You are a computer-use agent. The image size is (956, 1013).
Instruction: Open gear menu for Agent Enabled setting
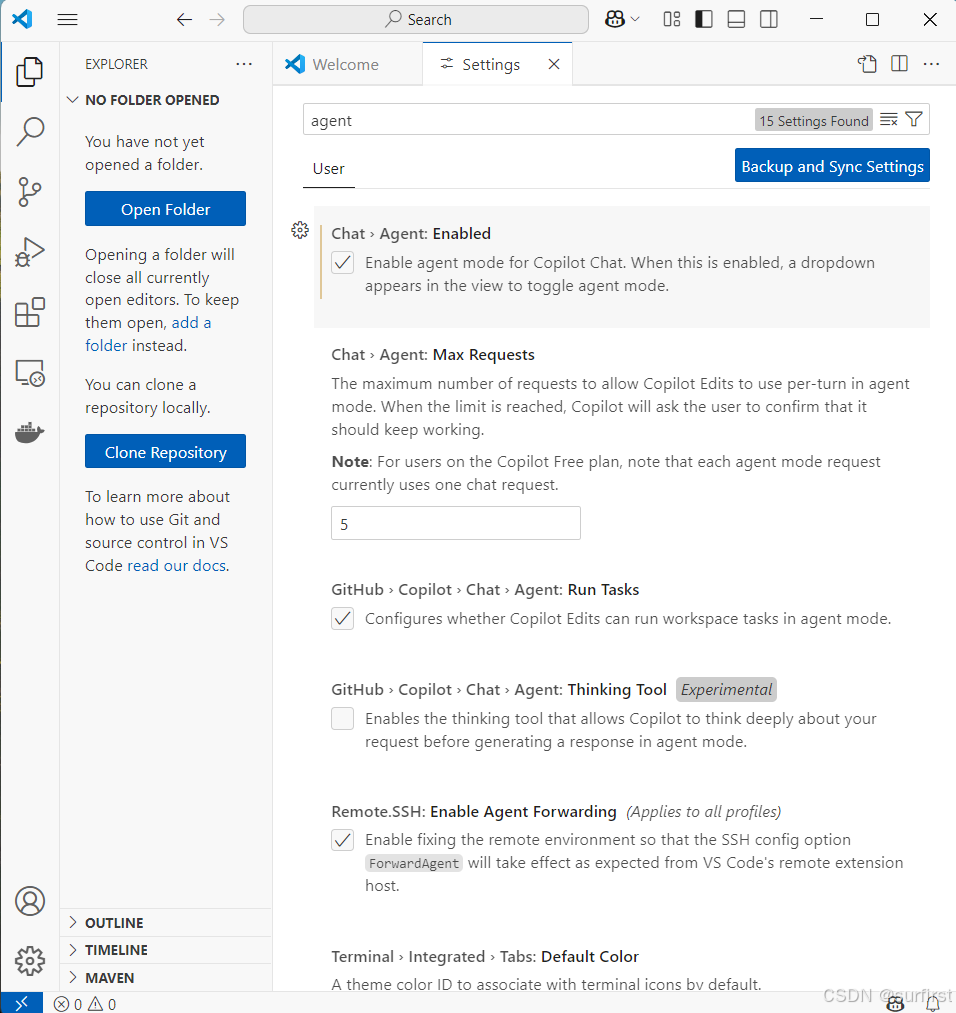[300, 230]
